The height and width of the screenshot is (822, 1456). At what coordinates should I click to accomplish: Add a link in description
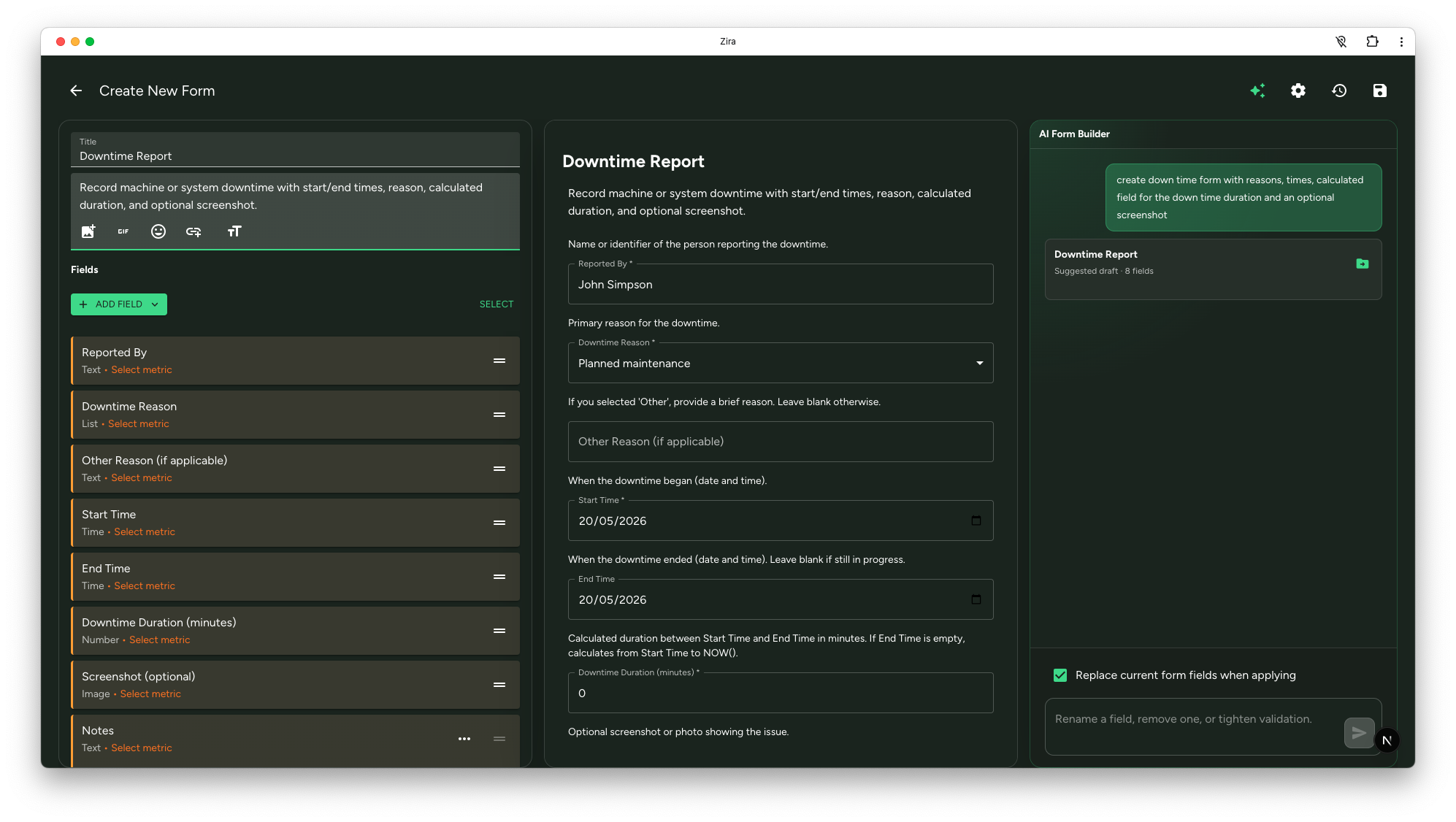click(194, 231)
